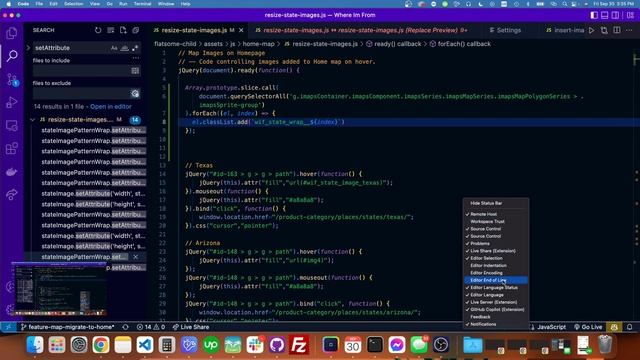Click the Open in editor link
The width and height of the screenshot is (640, 360).
(111, 107)
